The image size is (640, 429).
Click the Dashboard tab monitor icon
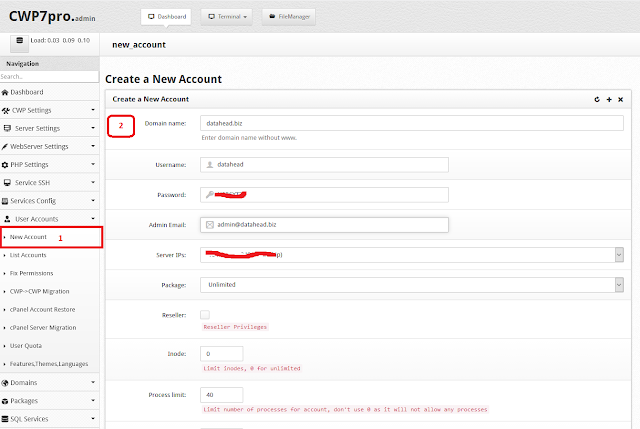(x=151, y=17)
